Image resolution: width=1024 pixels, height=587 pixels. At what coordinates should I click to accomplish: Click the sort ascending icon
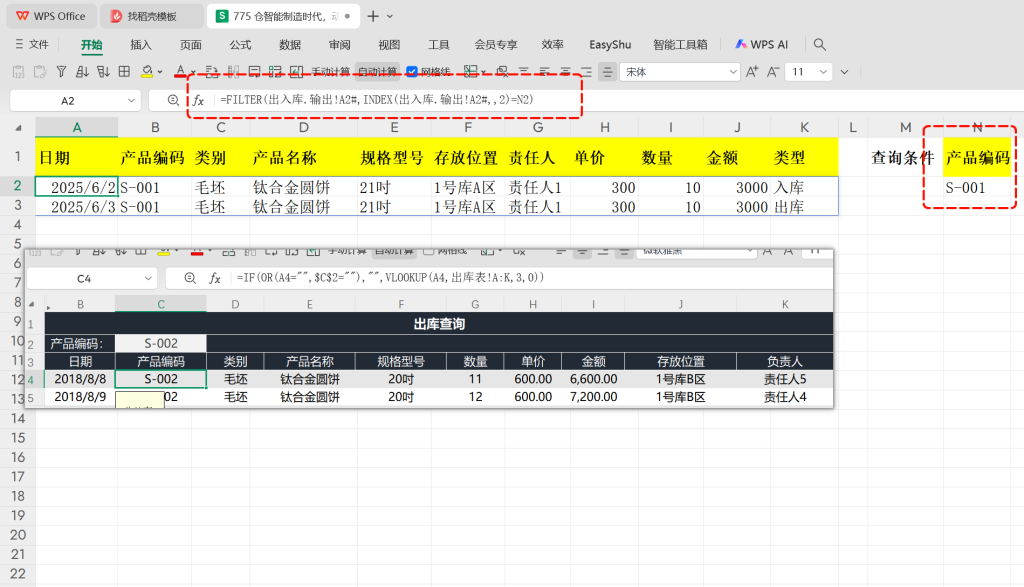point(82,72)
